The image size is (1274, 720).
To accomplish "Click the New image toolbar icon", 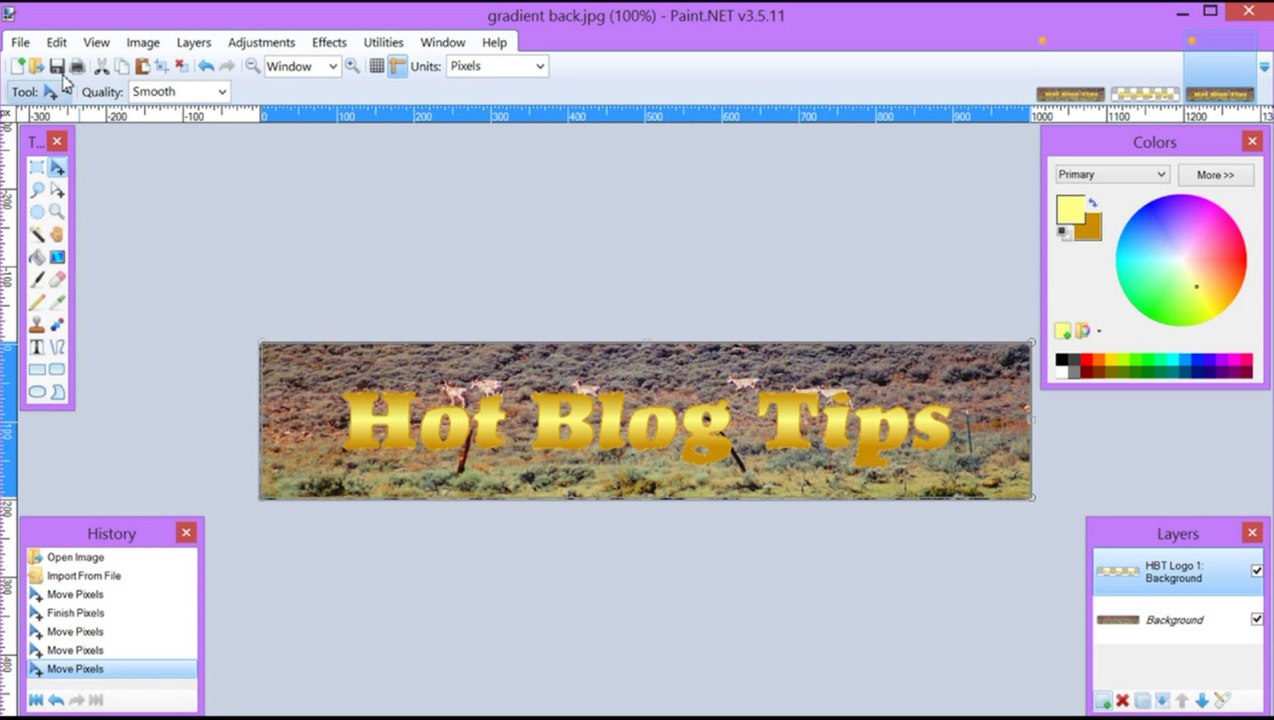I will (17, 66).
